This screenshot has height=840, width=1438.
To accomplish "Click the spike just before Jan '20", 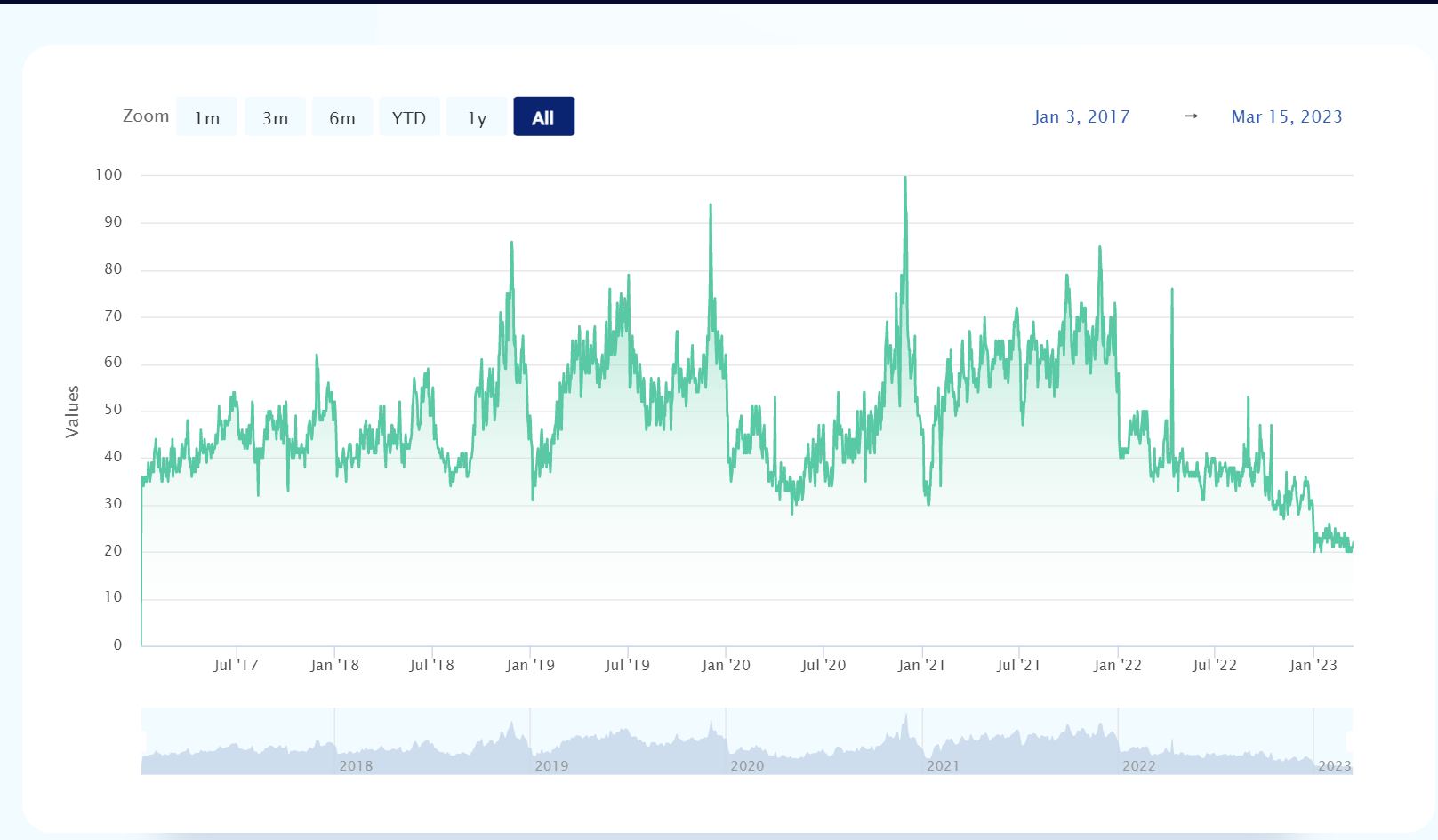I will point(711,206).
